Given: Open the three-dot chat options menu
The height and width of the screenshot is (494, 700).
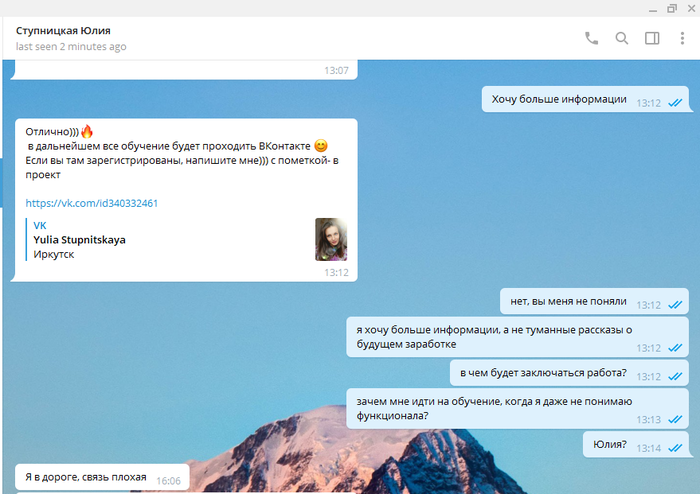Looking at the screenshot, I should [682, 39].
